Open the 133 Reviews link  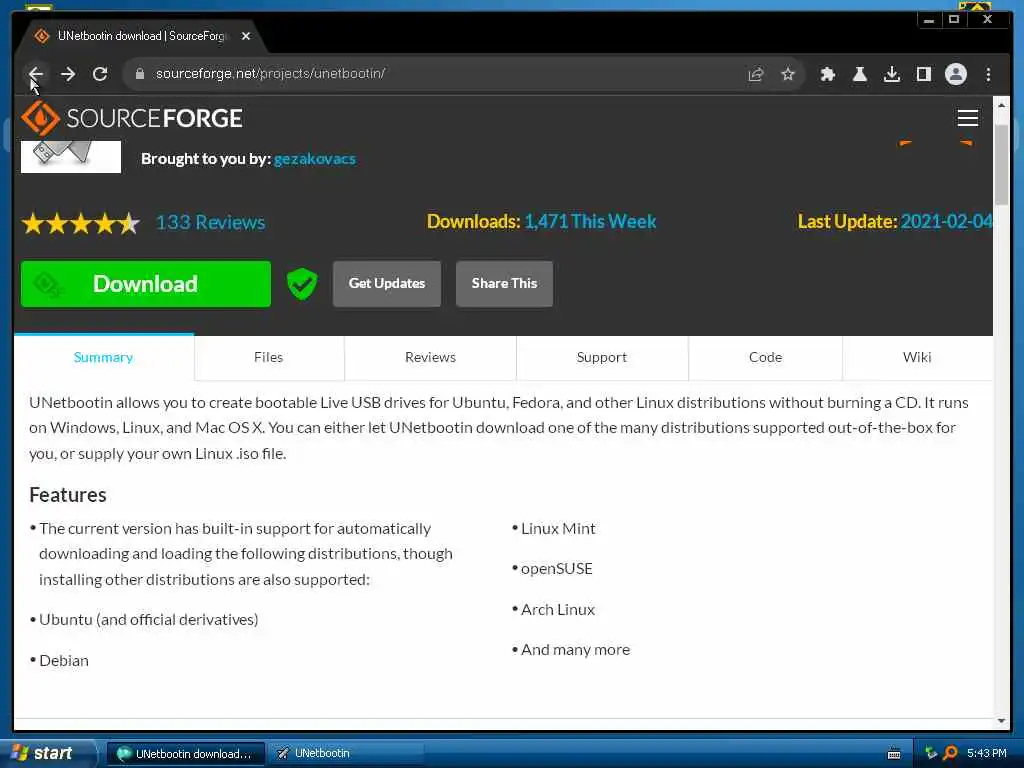coord(210,223)
